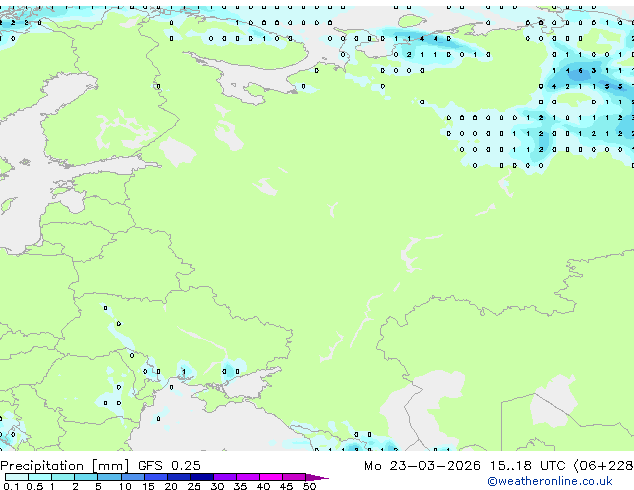
Task: Select the lightest 0.1–0.5 mm legend swatch
Action: coord(17,477)
